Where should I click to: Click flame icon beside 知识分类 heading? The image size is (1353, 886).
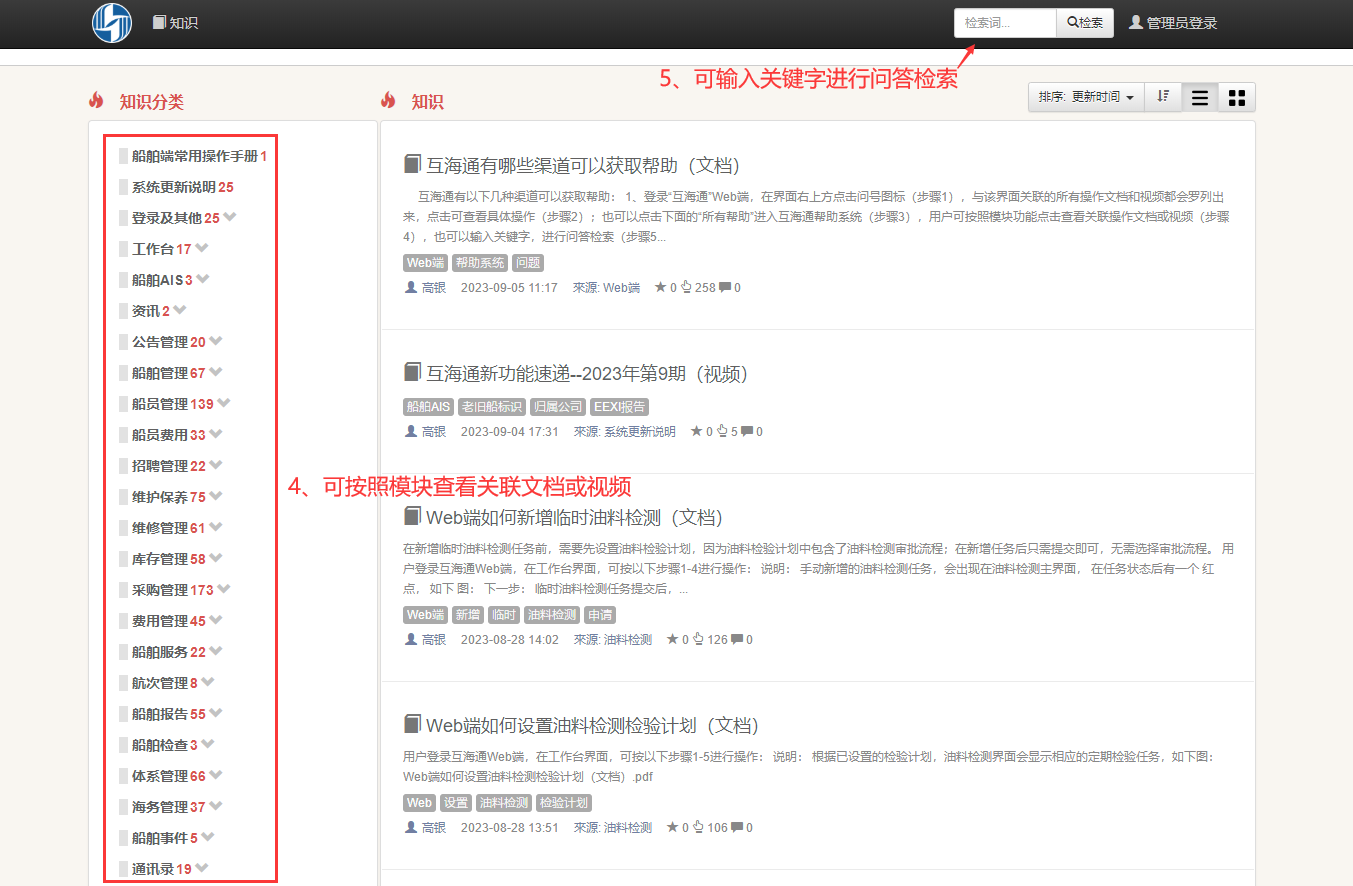pyautogui.click(x=97, y=100)
